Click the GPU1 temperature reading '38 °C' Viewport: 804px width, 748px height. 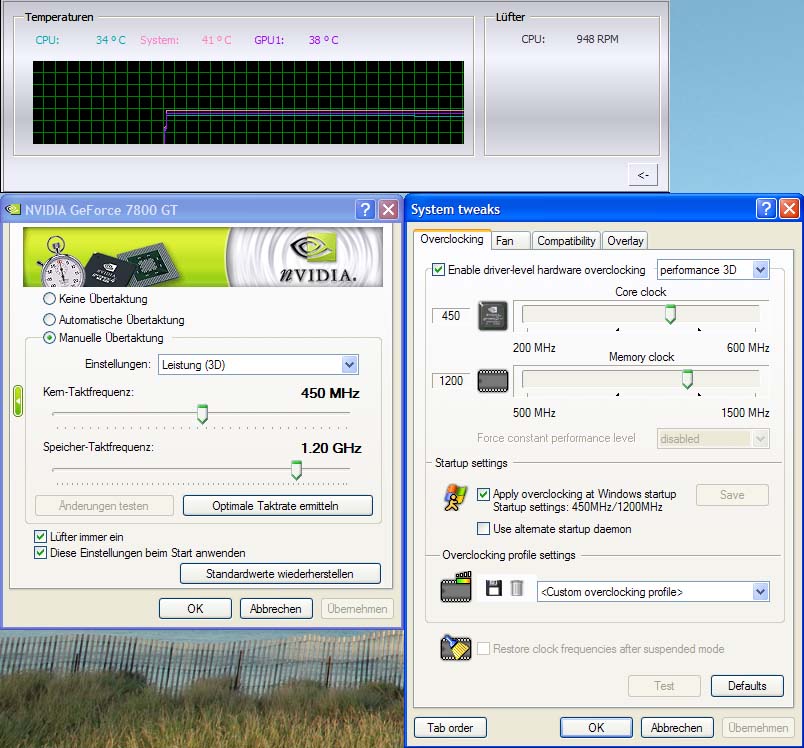click(x=324, y=40)
